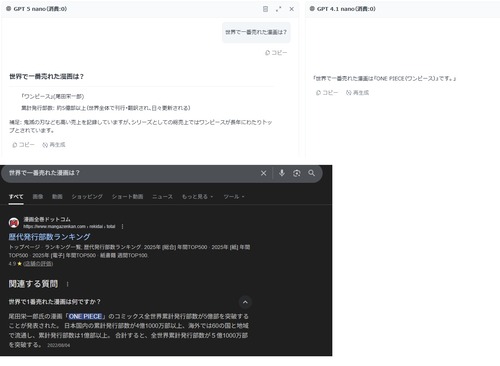Click the question 世界で1番売れた漫画は何ですか？
The width and height of the screenshot is (500, 366).
pos(55,302)
